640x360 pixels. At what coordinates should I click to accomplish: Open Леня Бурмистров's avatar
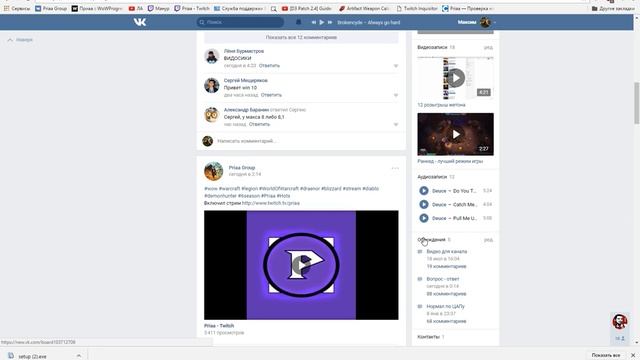(x=211, y=56)
